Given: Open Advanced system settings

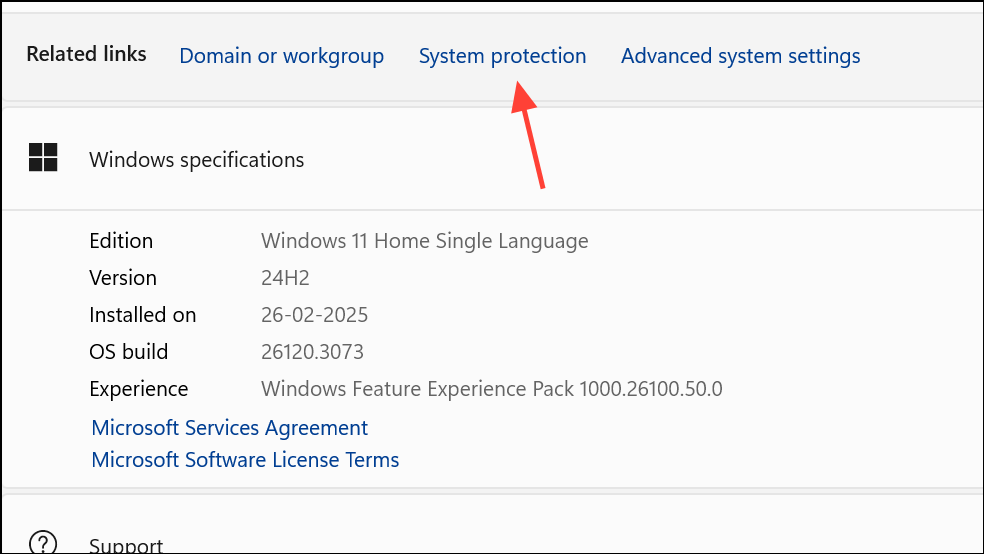Looking at the screenshot, I should point(740,56).
